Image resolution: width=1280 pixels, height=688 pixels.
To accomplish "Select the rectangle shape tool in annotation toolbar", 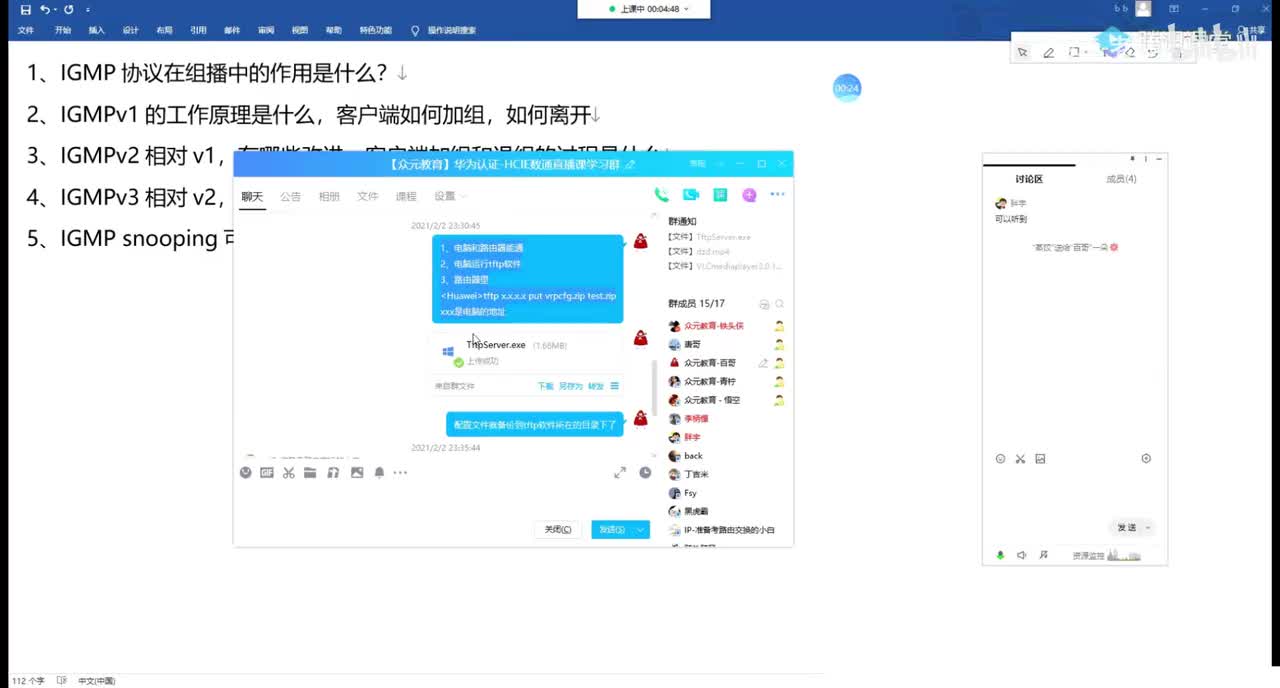I will pos(1074,52).
